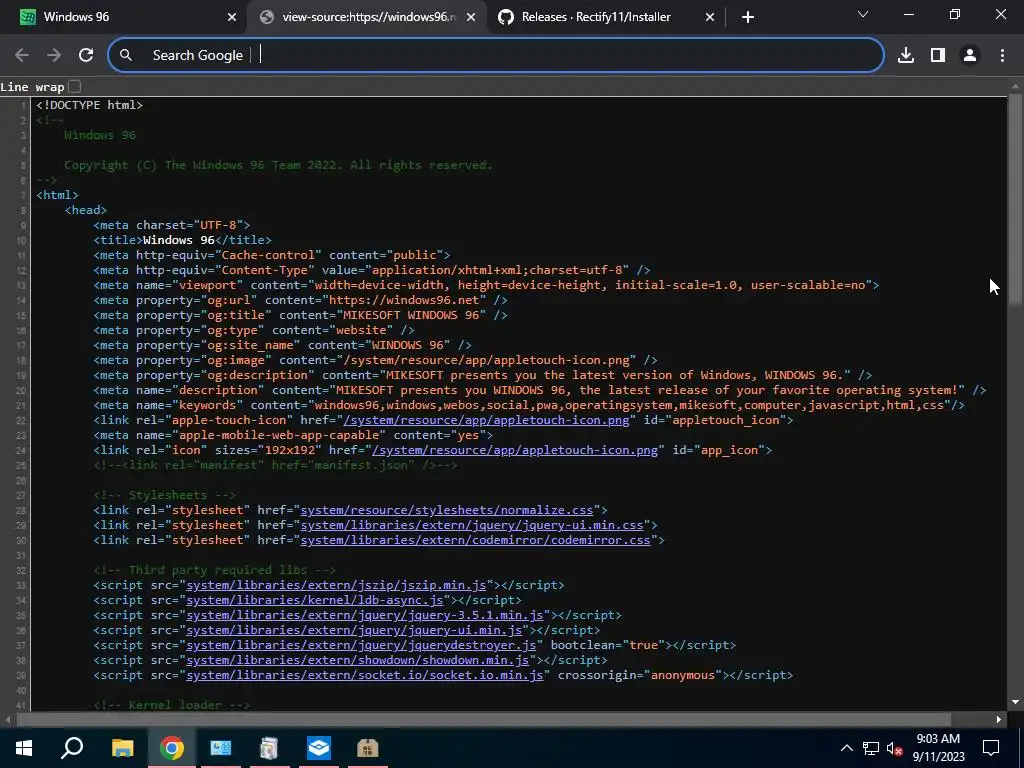Select the Chrome taskbar icon
Viewport: 1024px width, 768px height.
tap(171, 748)
